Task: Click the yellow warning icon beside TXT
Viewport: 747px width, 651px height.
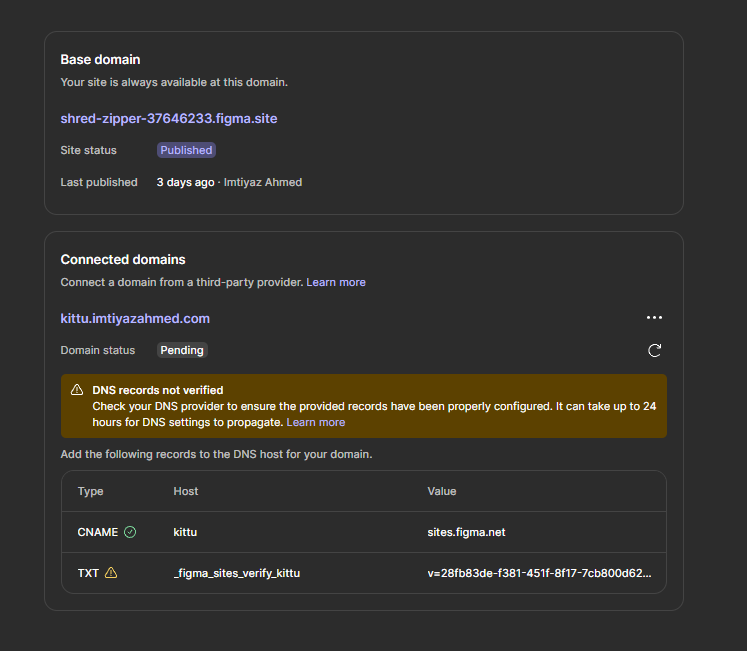Action: (111, 572)
